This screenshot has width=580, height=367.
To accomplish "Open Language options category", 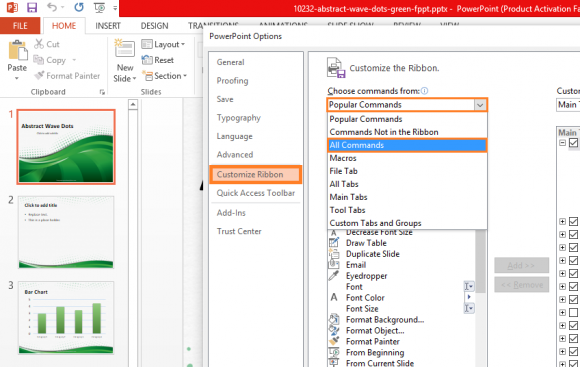I will coord(235,136).
